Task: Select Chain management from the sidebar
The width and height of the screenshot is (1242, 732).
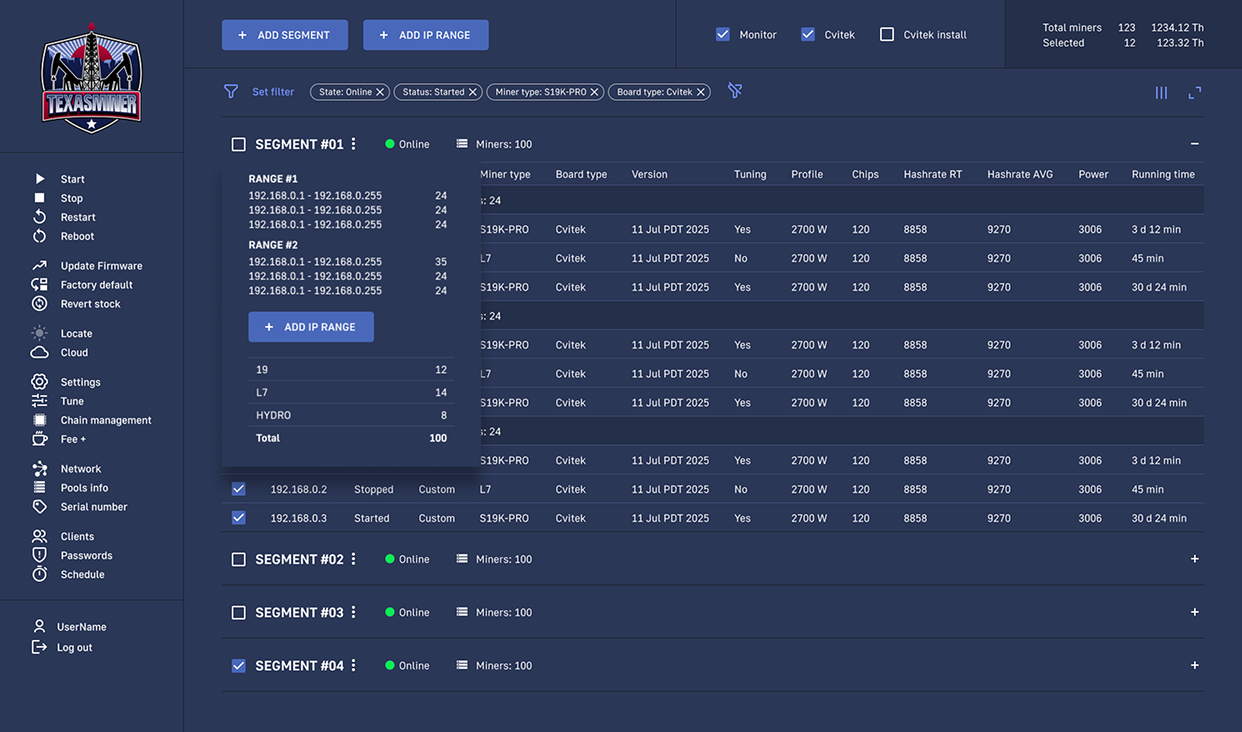Action: coord(40,419)
